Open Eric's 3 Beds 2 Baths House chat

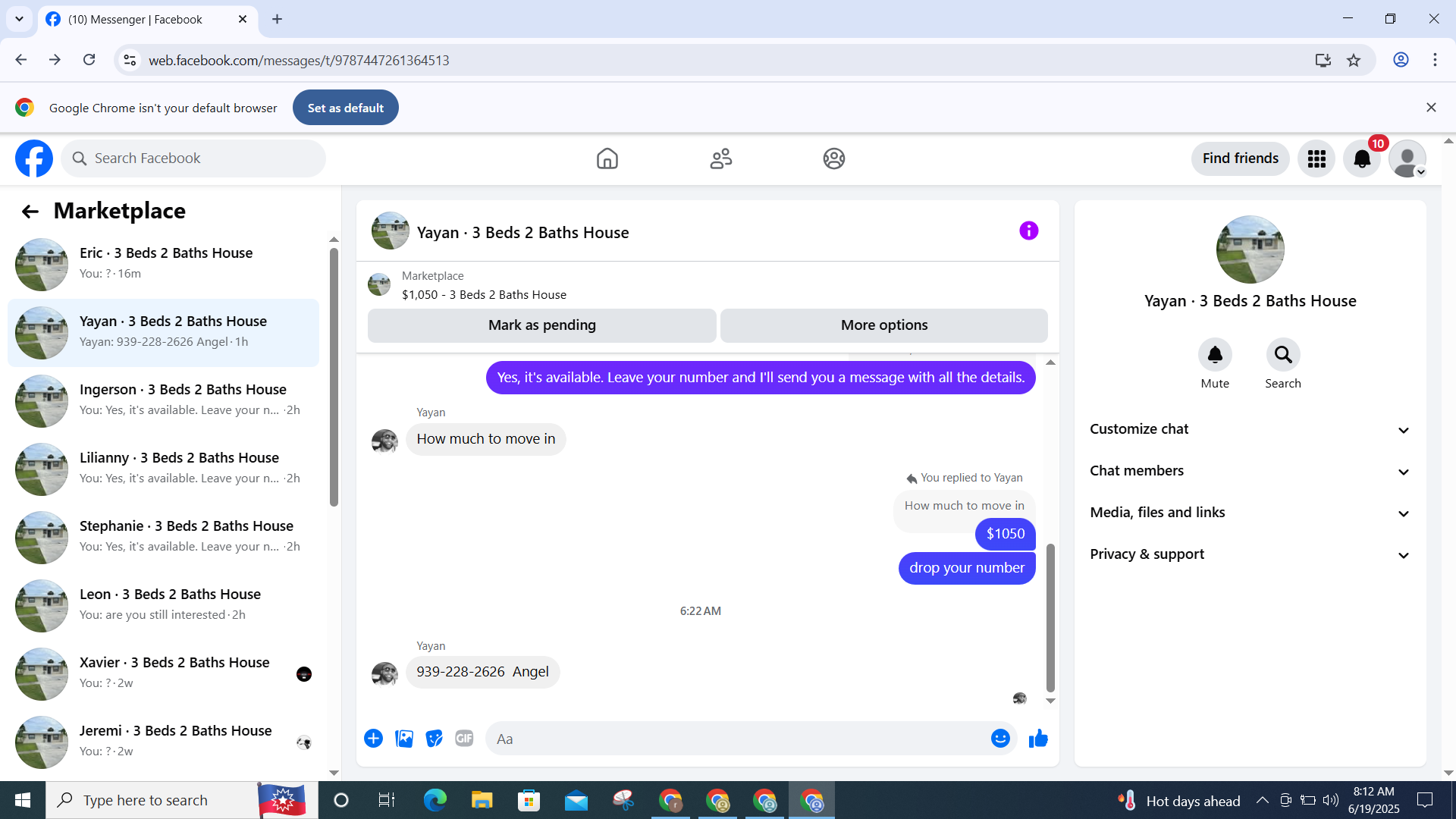pos(163,265)
